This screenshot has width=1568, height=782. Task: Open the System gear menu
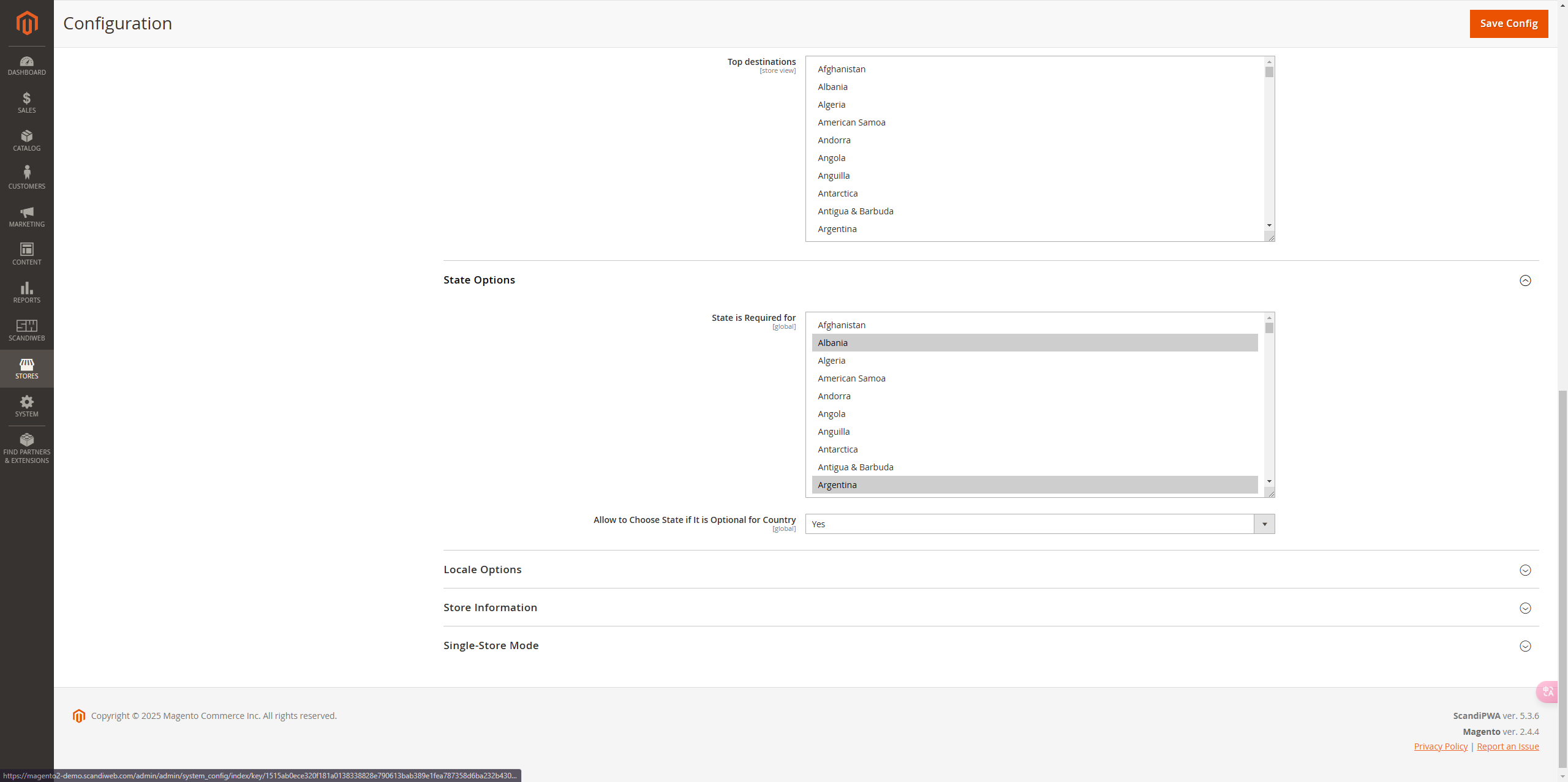tap(26, 406)
